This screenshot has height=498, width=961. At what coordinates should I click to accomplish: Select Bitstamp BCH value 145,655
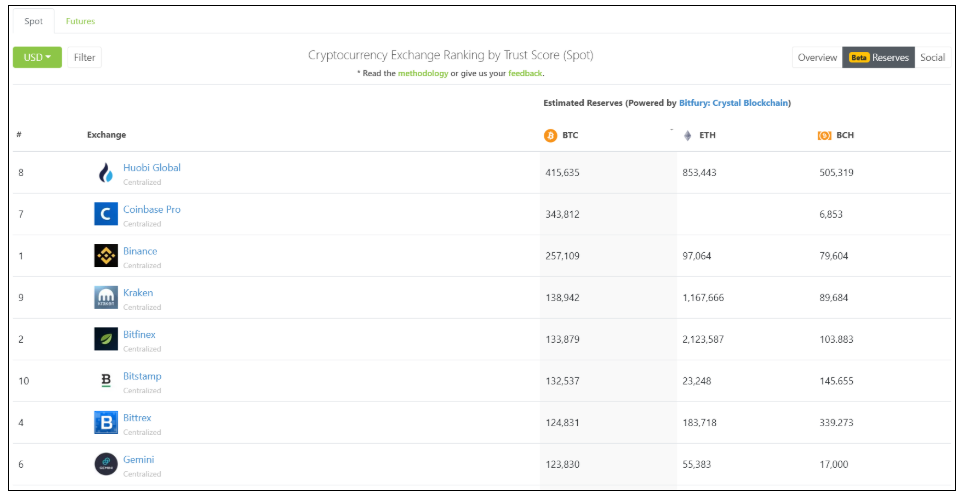[837, 381]
